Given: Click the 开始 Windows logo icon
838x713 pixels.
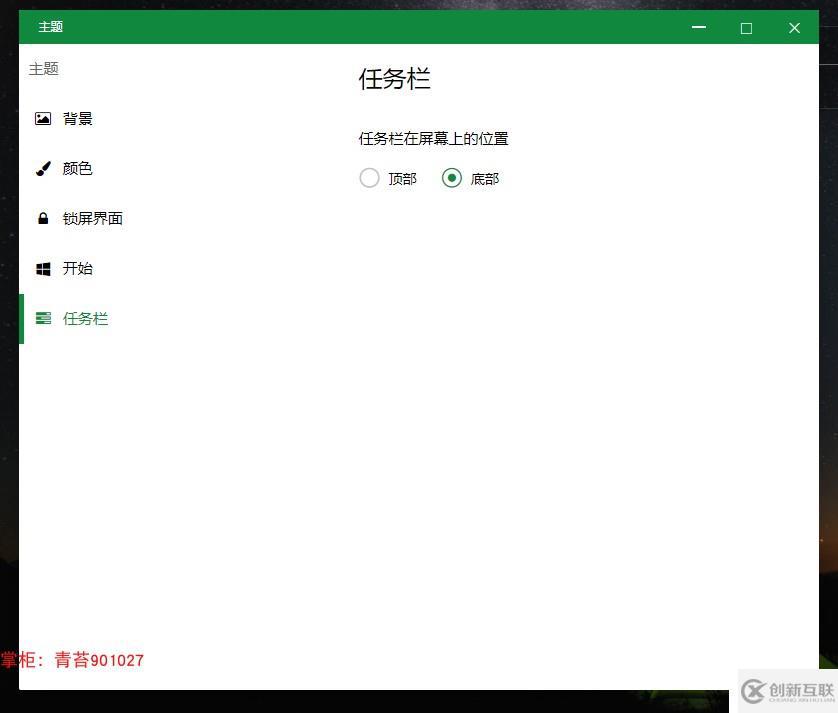Looking at the screenshot, I should click(x=43, y=268).
